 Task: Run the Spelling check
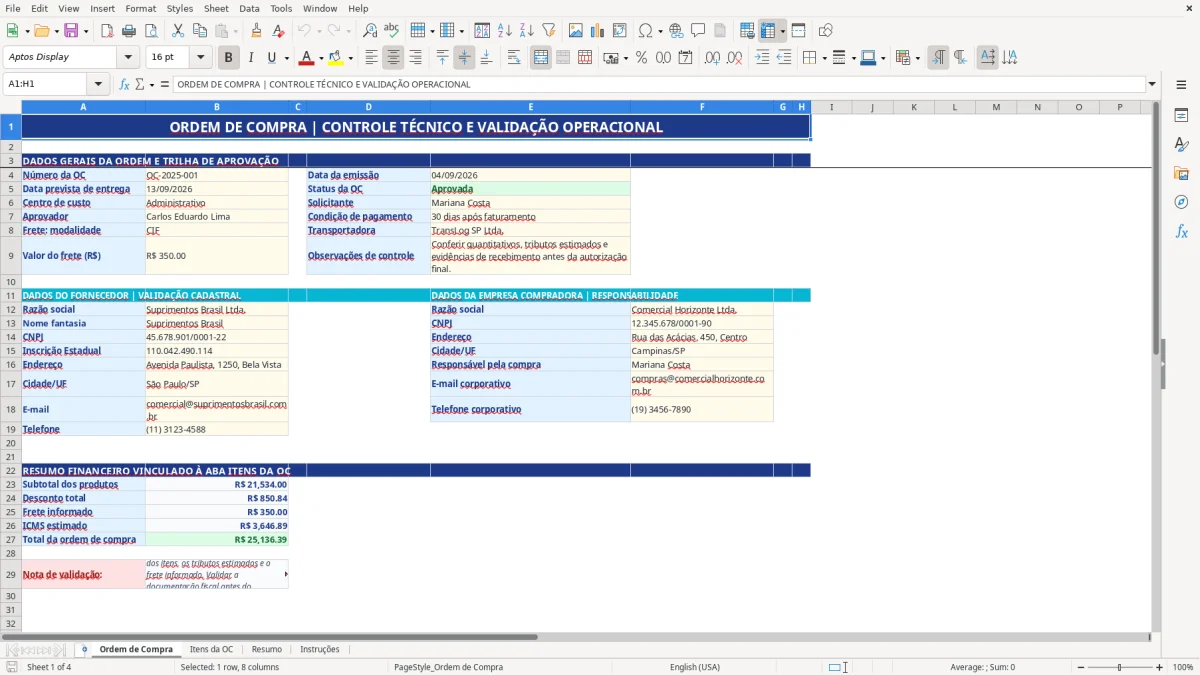point(392,31)
